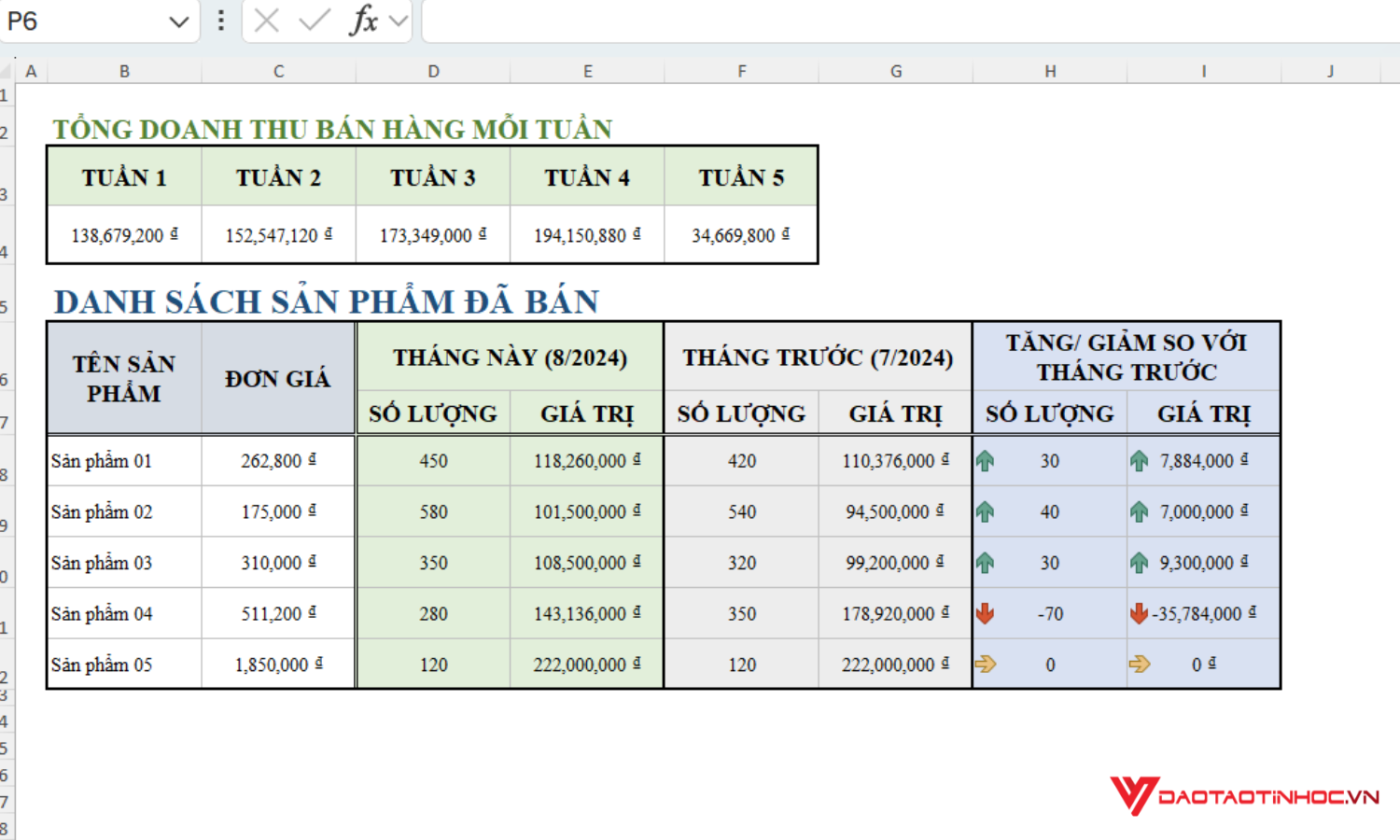Select the title TỔNG DOANH THU BÁN HÀNG MỖI TUẦN
The width and height of the screenshot is (1400, 840).
[x=332, y=129]
